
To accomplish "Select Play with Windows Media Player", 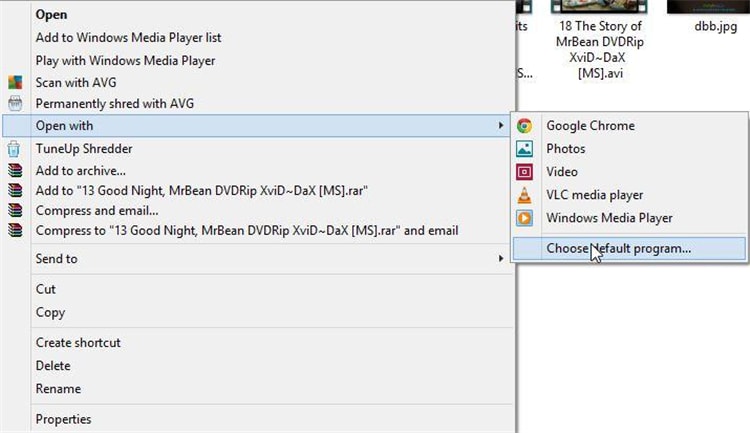I will [125, 60].
